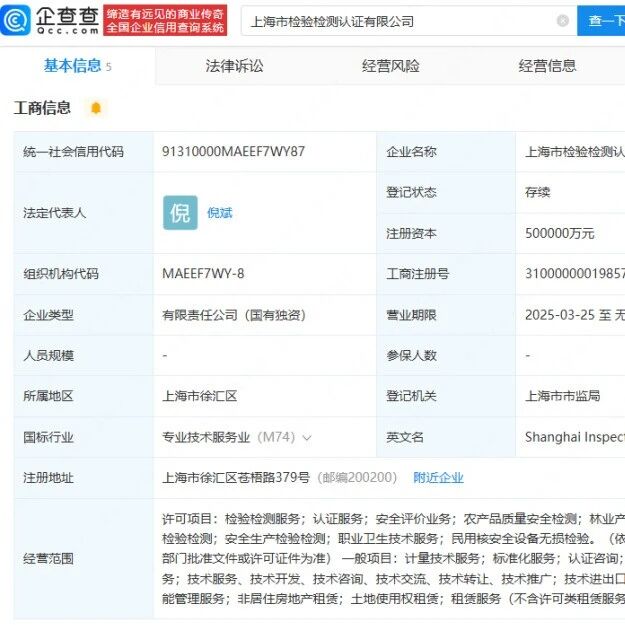Click the Qcc.com logo icon

point(16,20)
